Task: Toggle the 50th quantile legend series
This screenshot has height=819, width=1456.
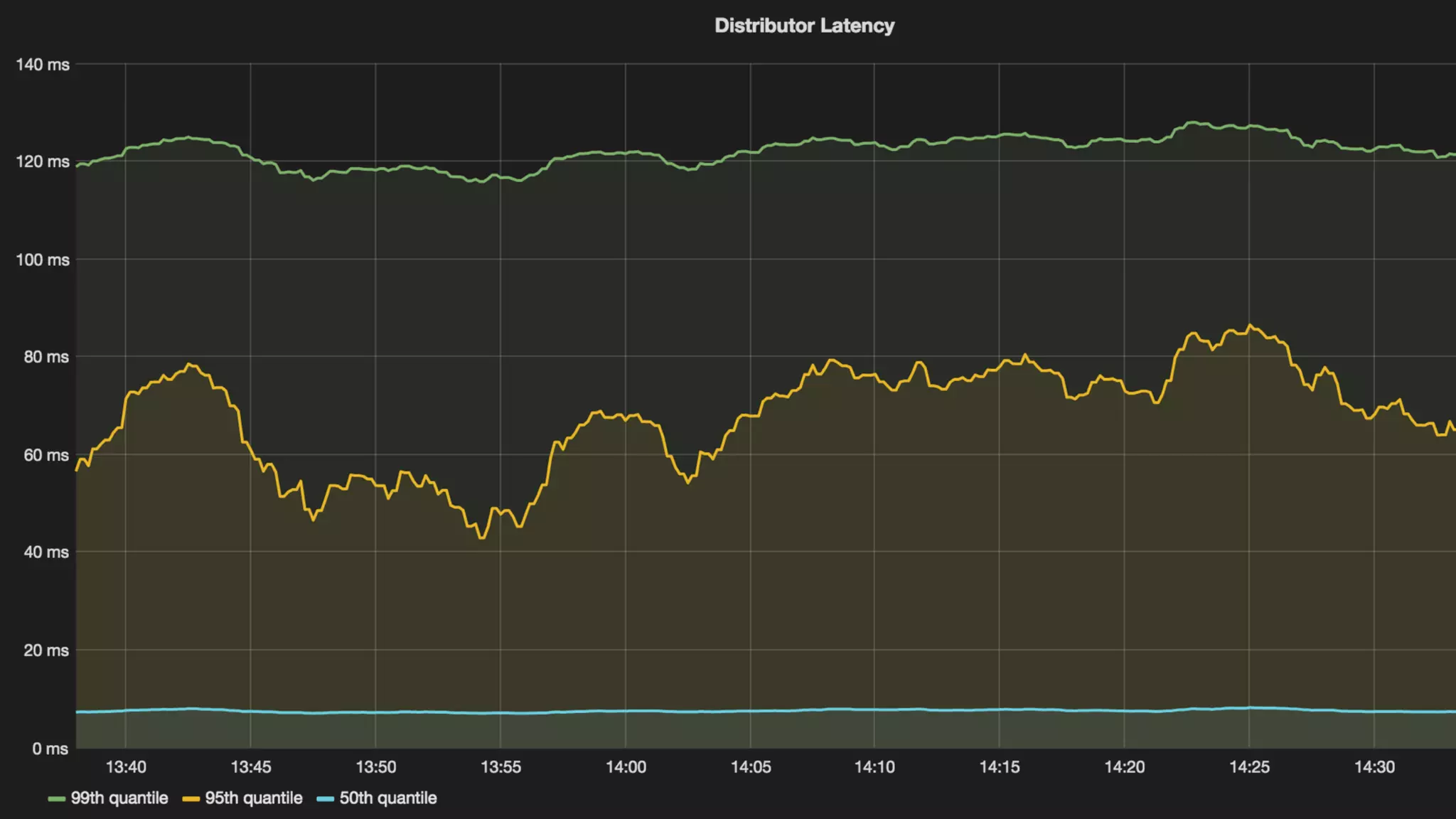Action: point(387,798)
